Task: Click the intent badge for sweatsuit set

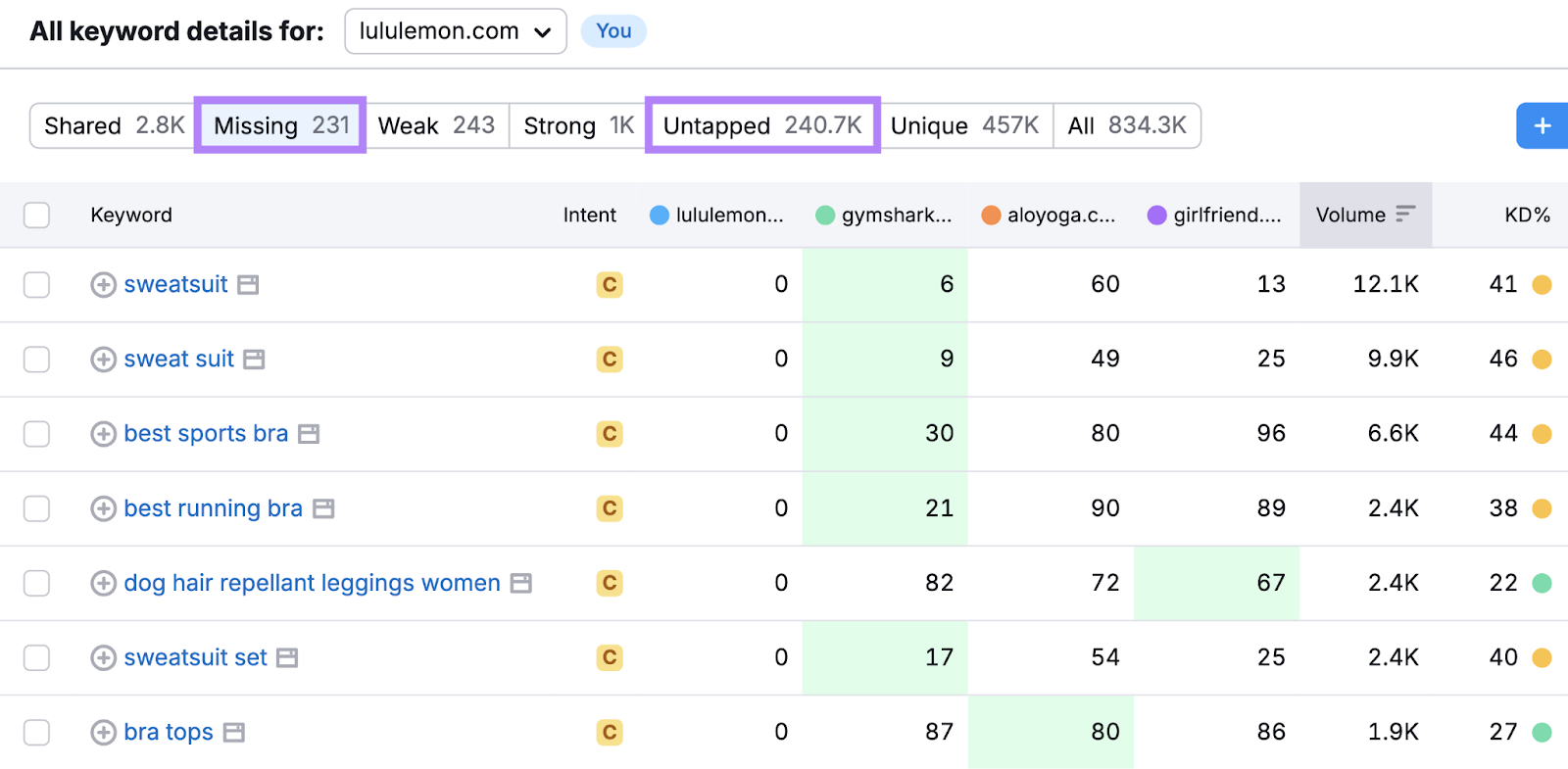Action: (610, 658)
